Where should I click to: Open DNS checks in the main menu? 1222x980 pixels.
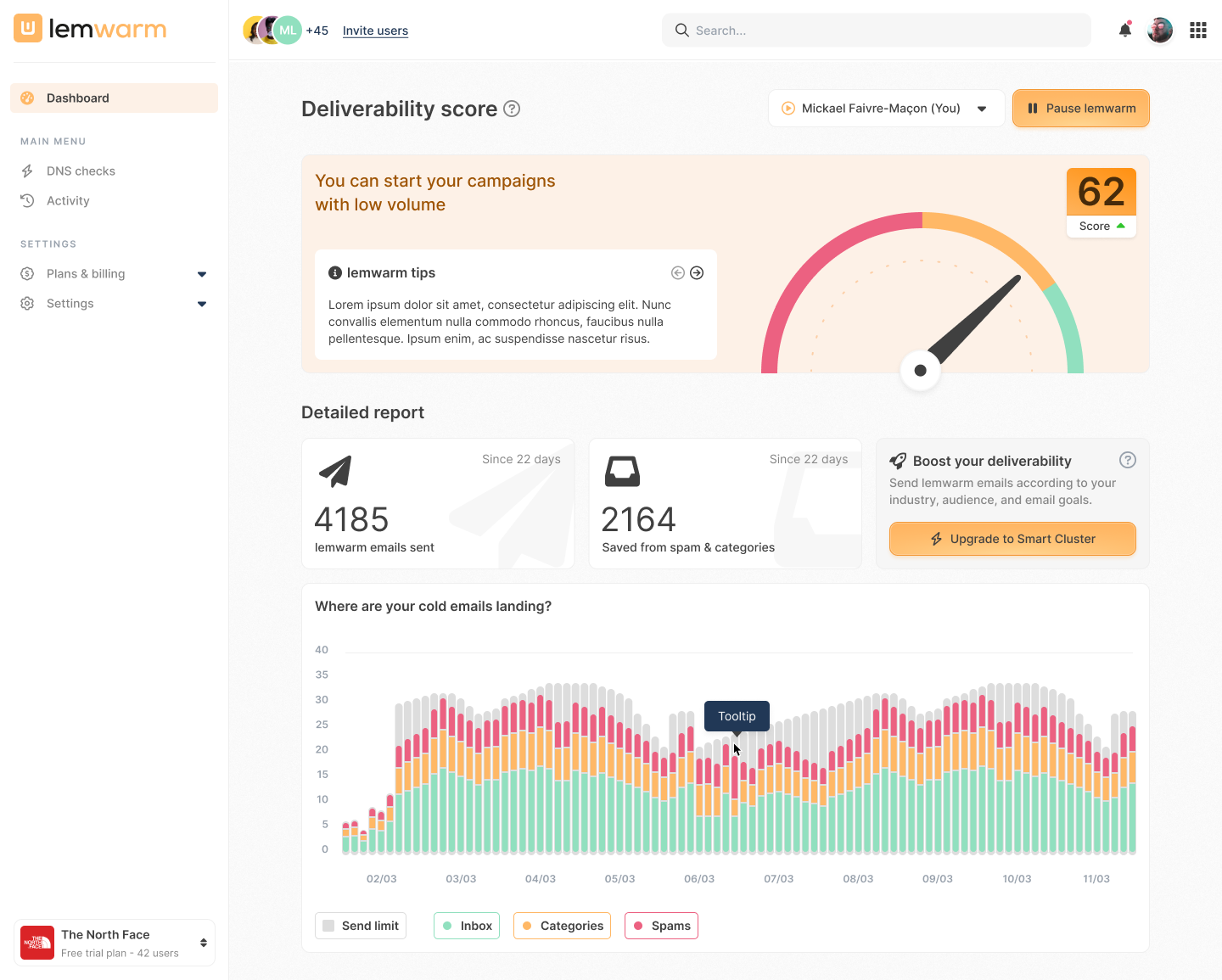click(x=81, y=171)
